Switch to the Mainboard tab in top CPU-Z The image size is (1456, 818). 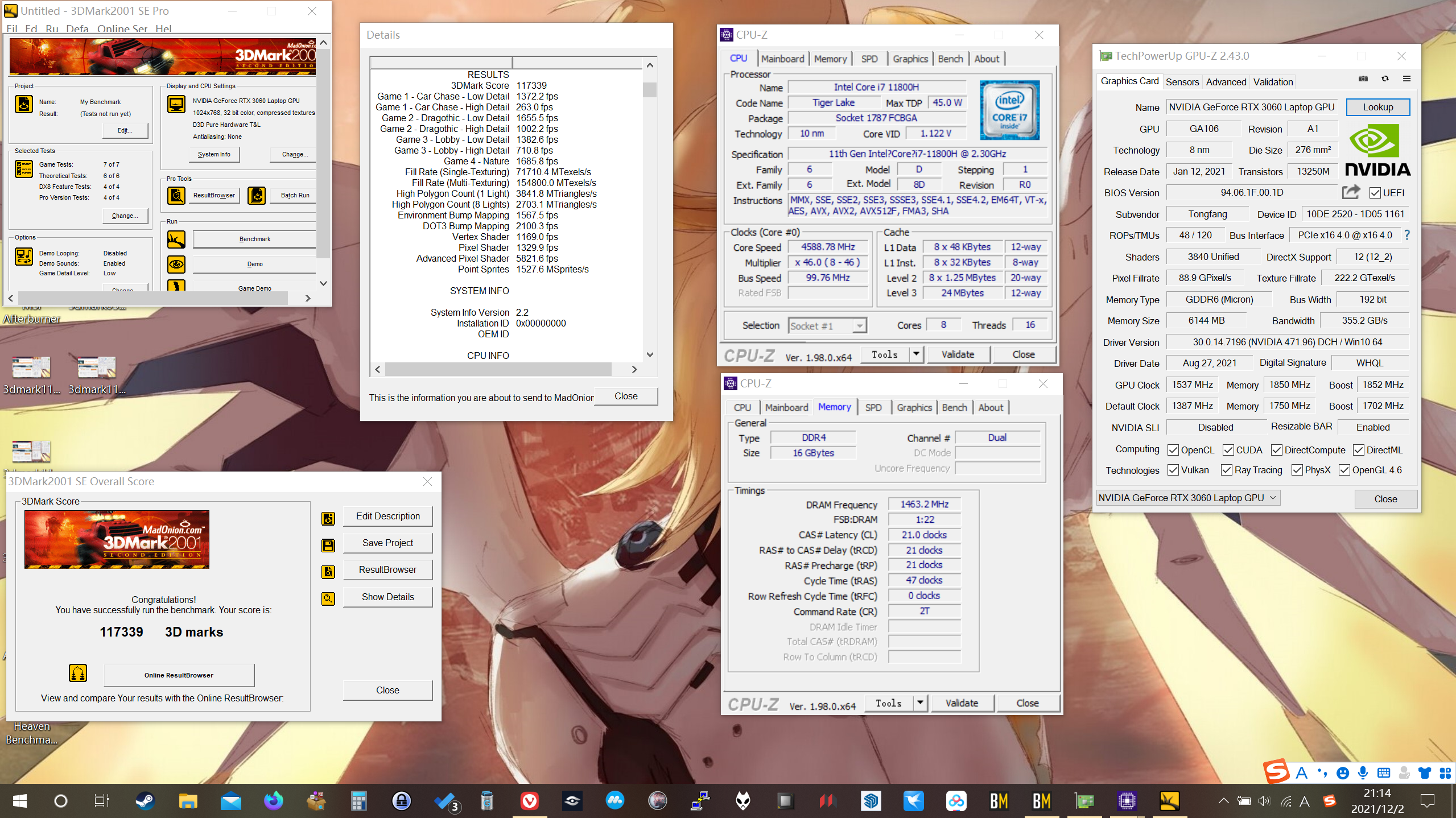pos(782,59)
